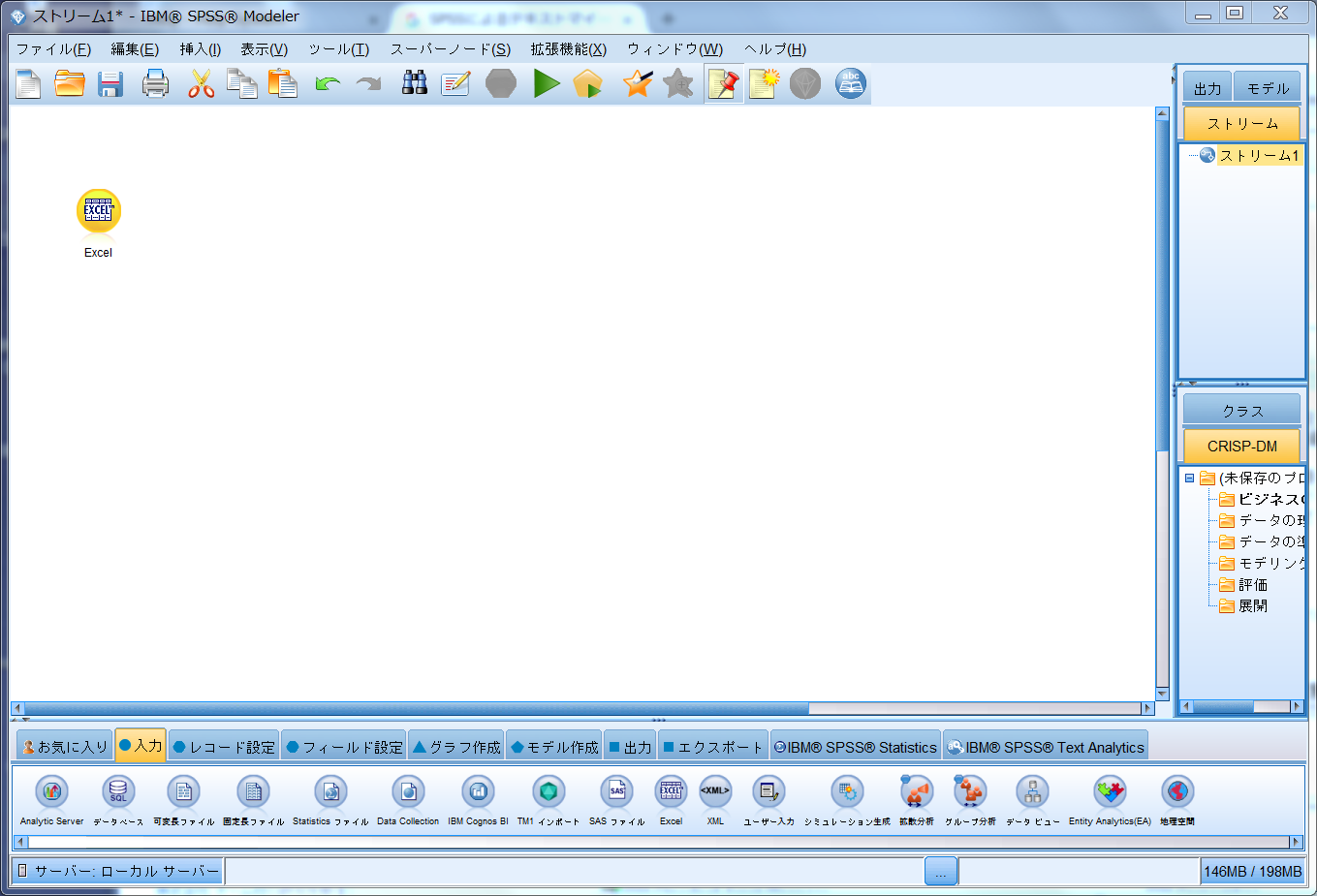Click the grey star zoom SuperNode icon
Screen dimensions: 1317x896
coord(678,84)
